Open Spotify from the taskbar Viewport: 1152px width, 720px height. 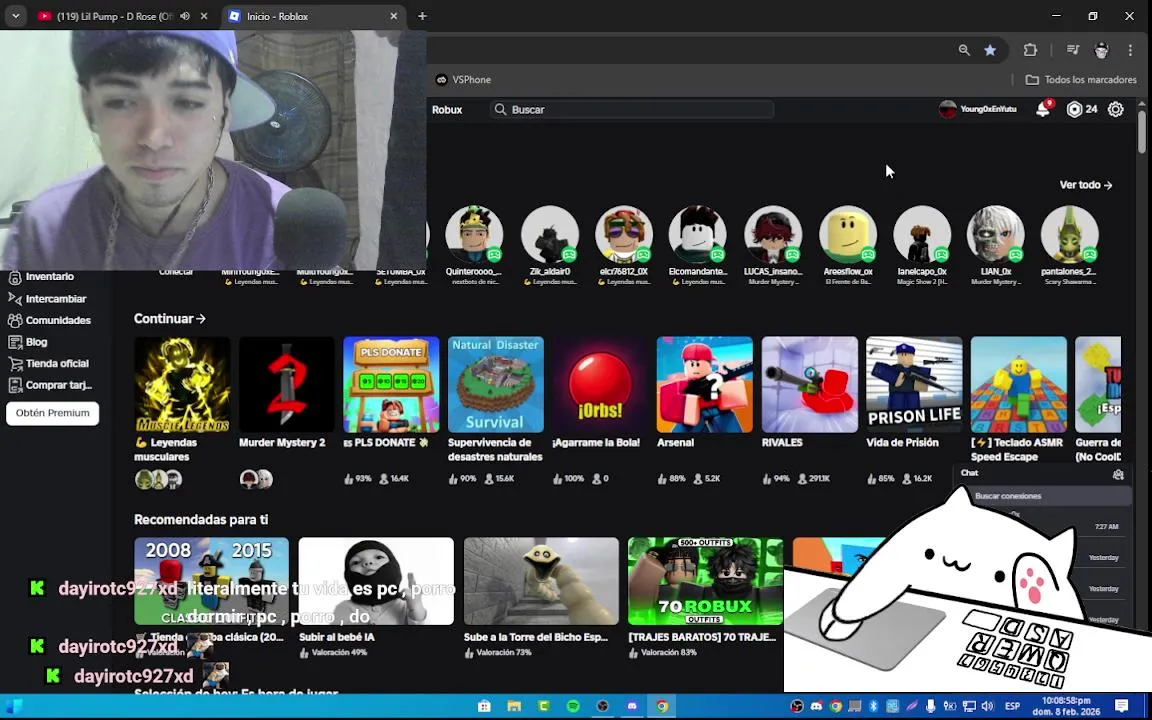573,707
